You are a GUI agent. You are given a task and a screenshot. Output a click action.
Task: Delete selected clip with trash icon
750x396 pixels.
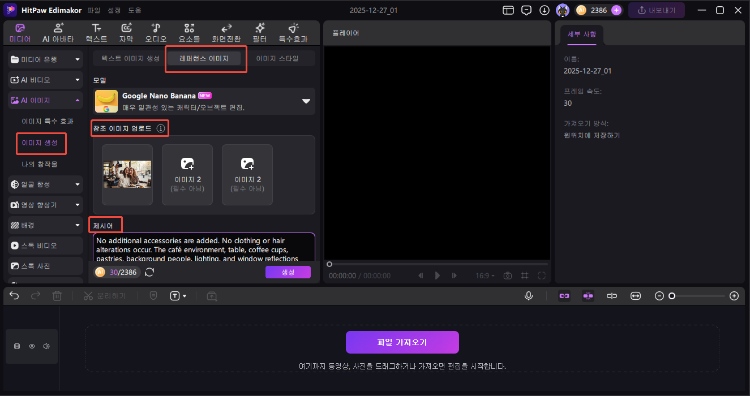click(x=57, y=296)
